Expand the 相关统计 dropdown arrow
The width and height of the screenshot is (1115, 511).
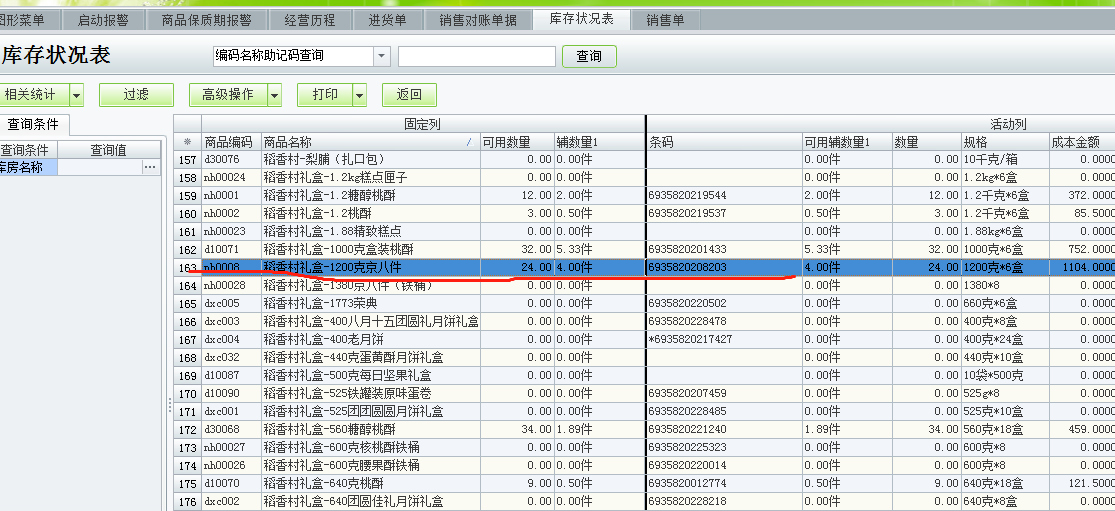click(76, 95)
